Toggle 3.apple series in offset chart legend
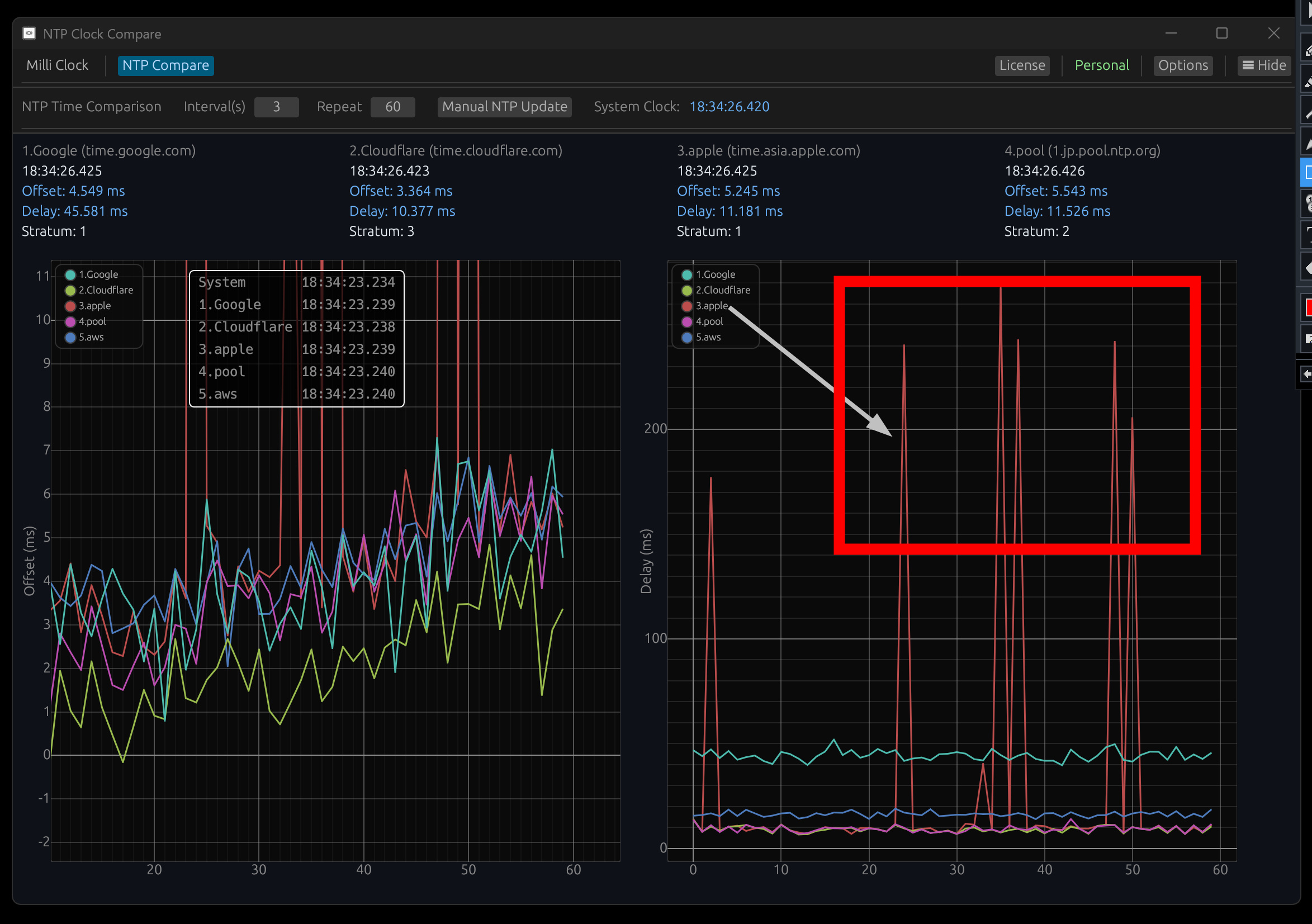 pos(94,306)
